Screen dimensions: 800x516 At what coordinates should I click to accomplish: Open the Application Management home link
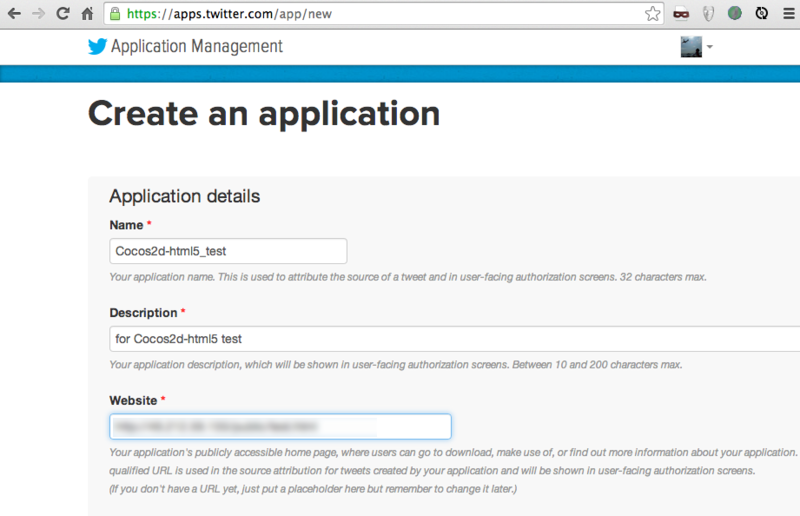(x=196, y=46)
